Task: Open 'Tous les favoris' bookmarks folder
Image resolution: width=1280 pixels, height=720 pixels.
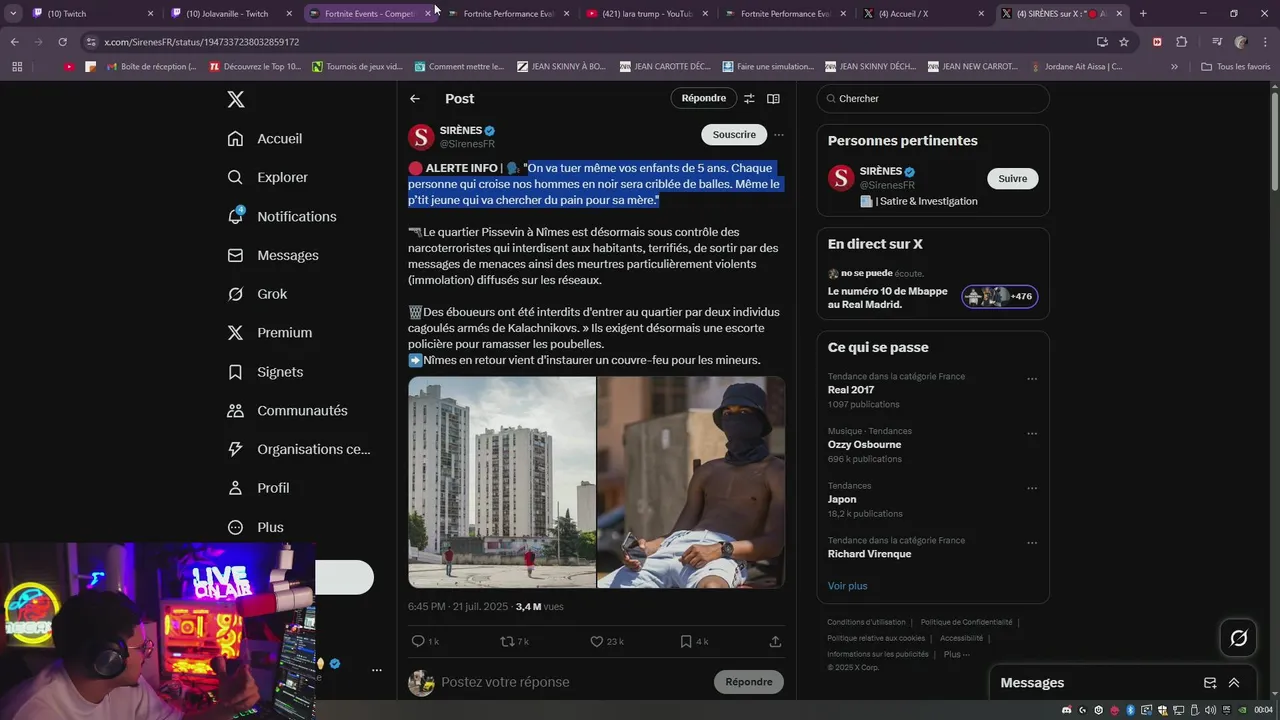Action: click(1235, 67)
